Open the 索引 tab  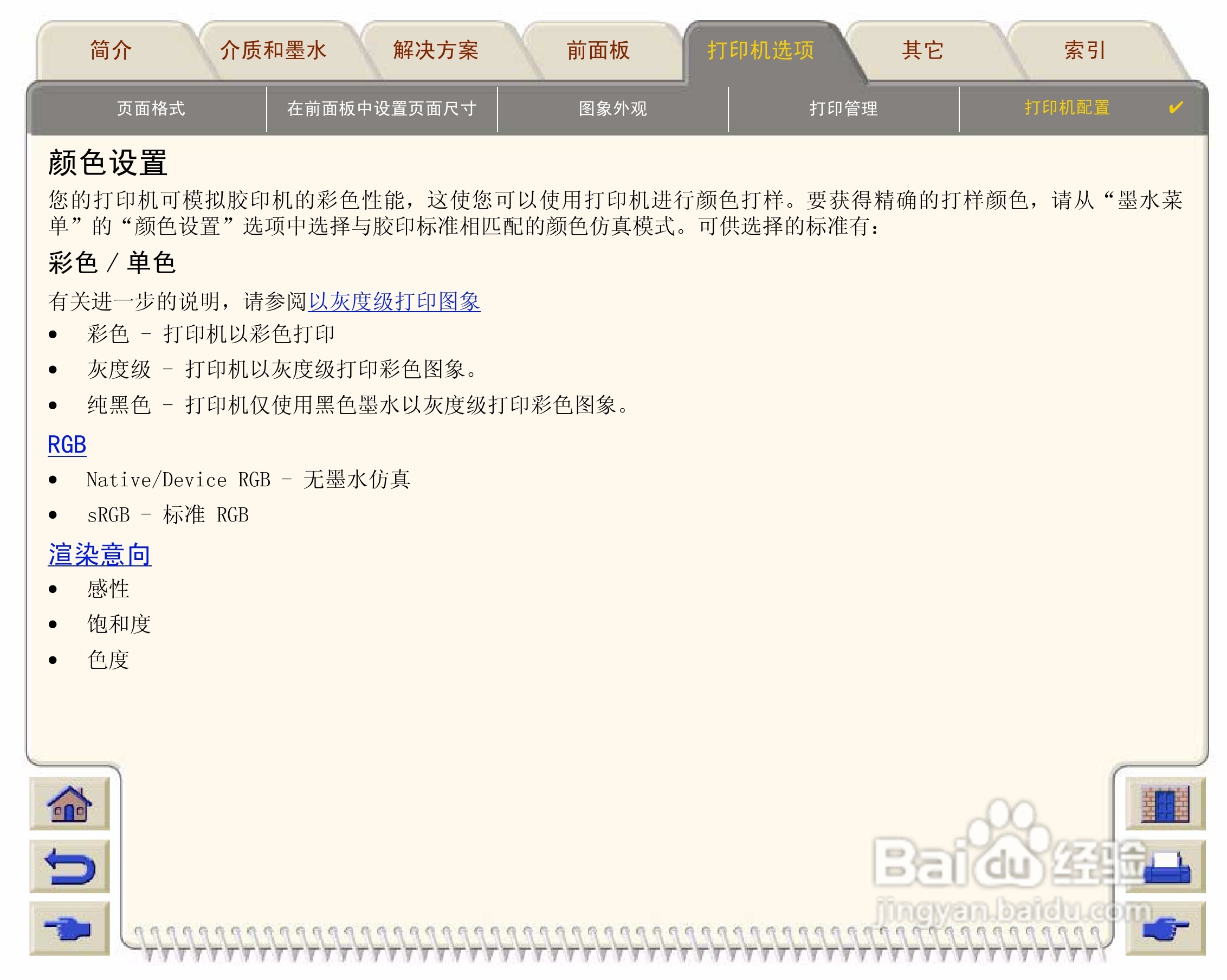(x=1084, y=50)
